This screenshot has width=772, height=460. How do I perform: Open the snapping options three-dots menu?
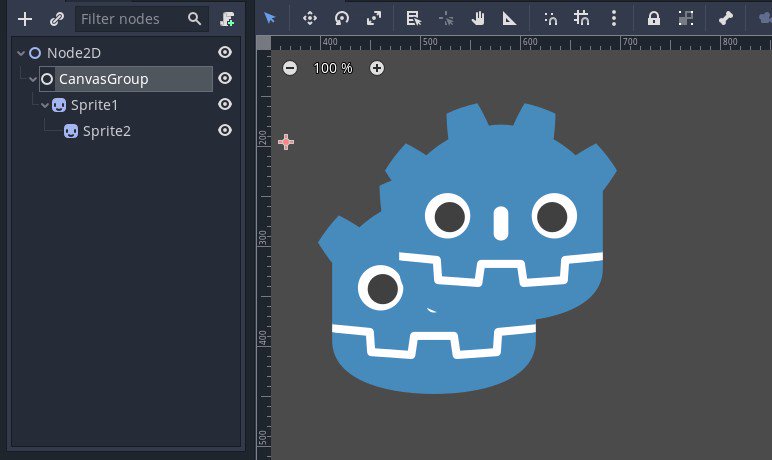point(613,19)
